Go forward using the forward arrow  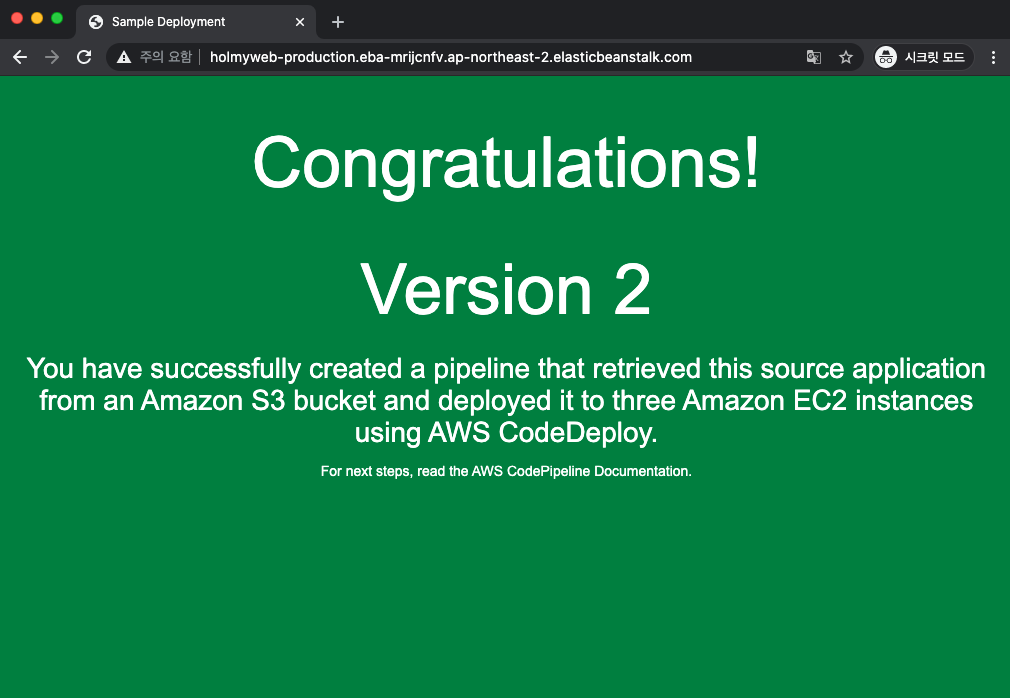52,57
